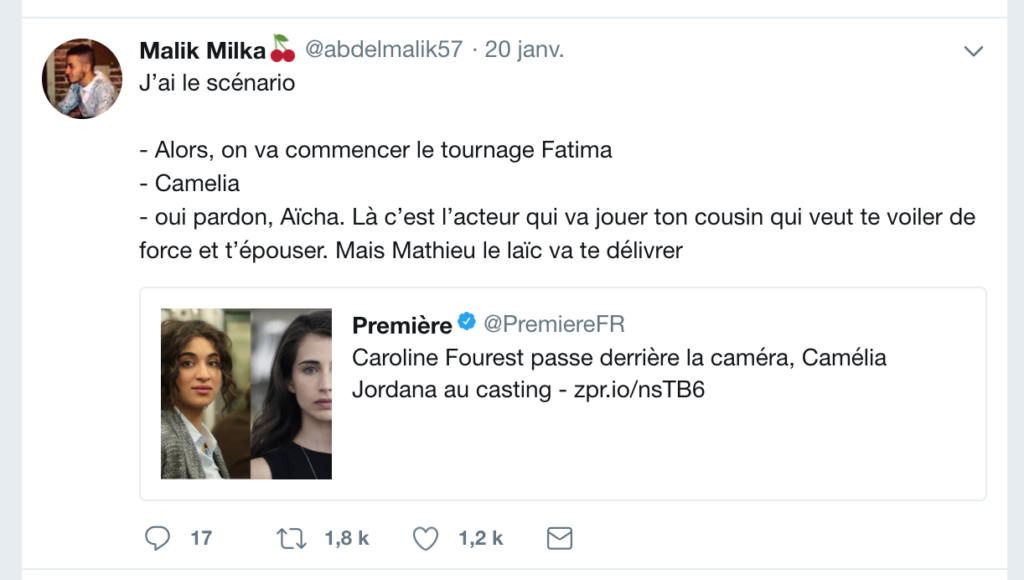
Task: Expand the tweet options chevron
Action: pos(973,51)
